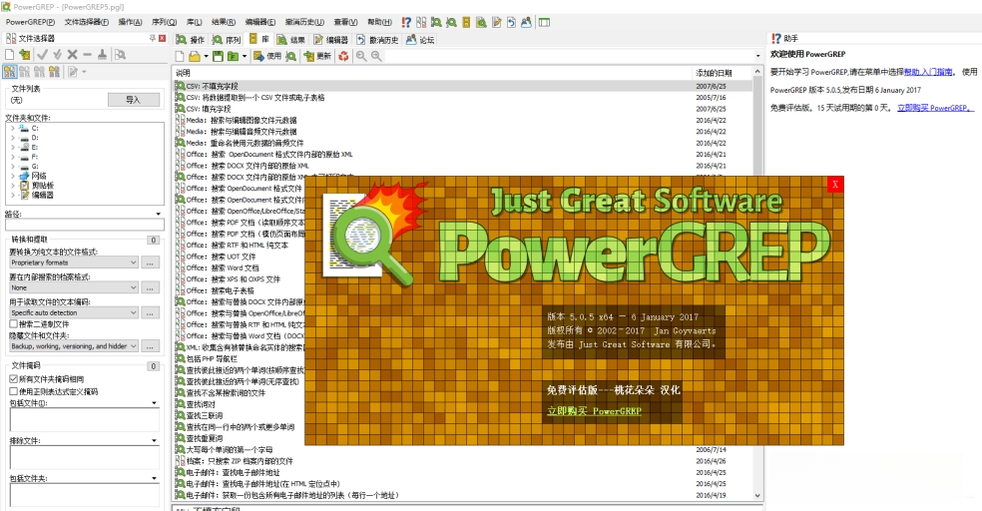Click 立即购买 PowerGREP link in assistant panel

[936, 108]
